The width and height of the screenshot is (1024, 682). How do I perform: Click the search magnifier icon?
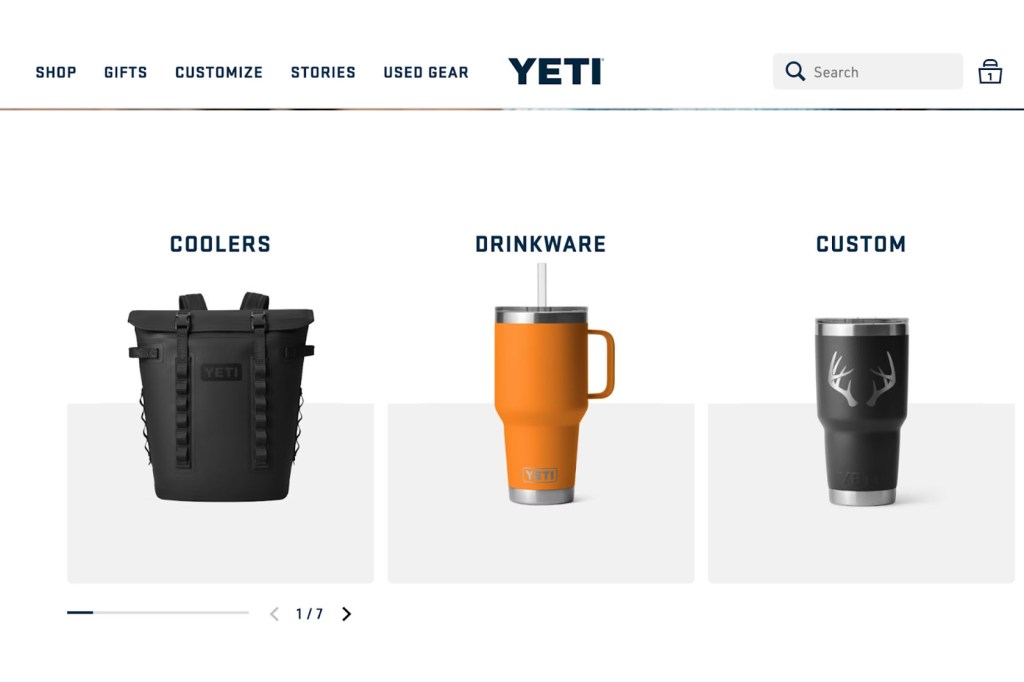(x=795, y=71)
